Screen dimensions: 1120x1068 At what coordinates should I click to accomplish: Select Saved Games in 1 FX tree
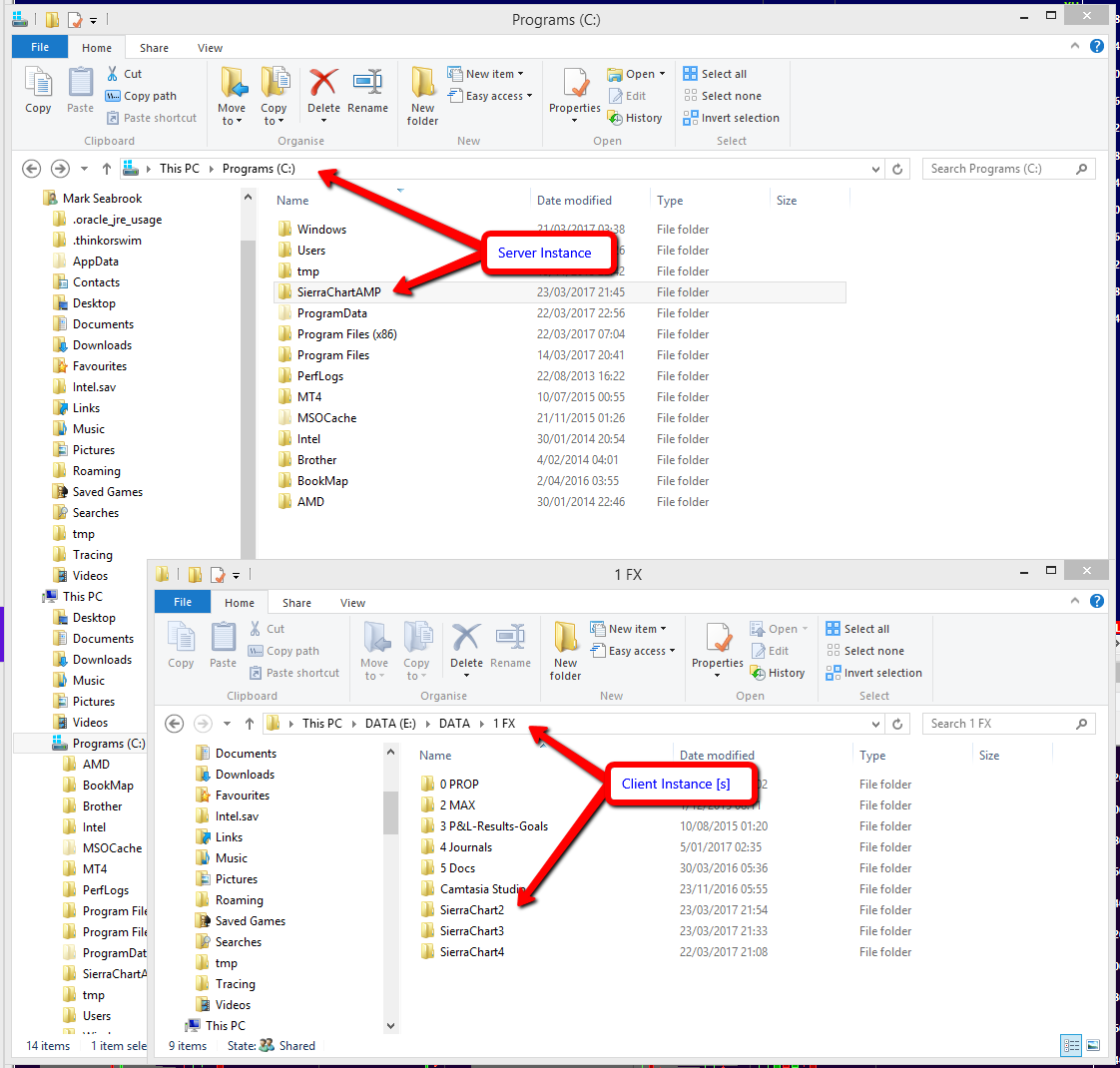pyautogui.click(x=250, y=921)
